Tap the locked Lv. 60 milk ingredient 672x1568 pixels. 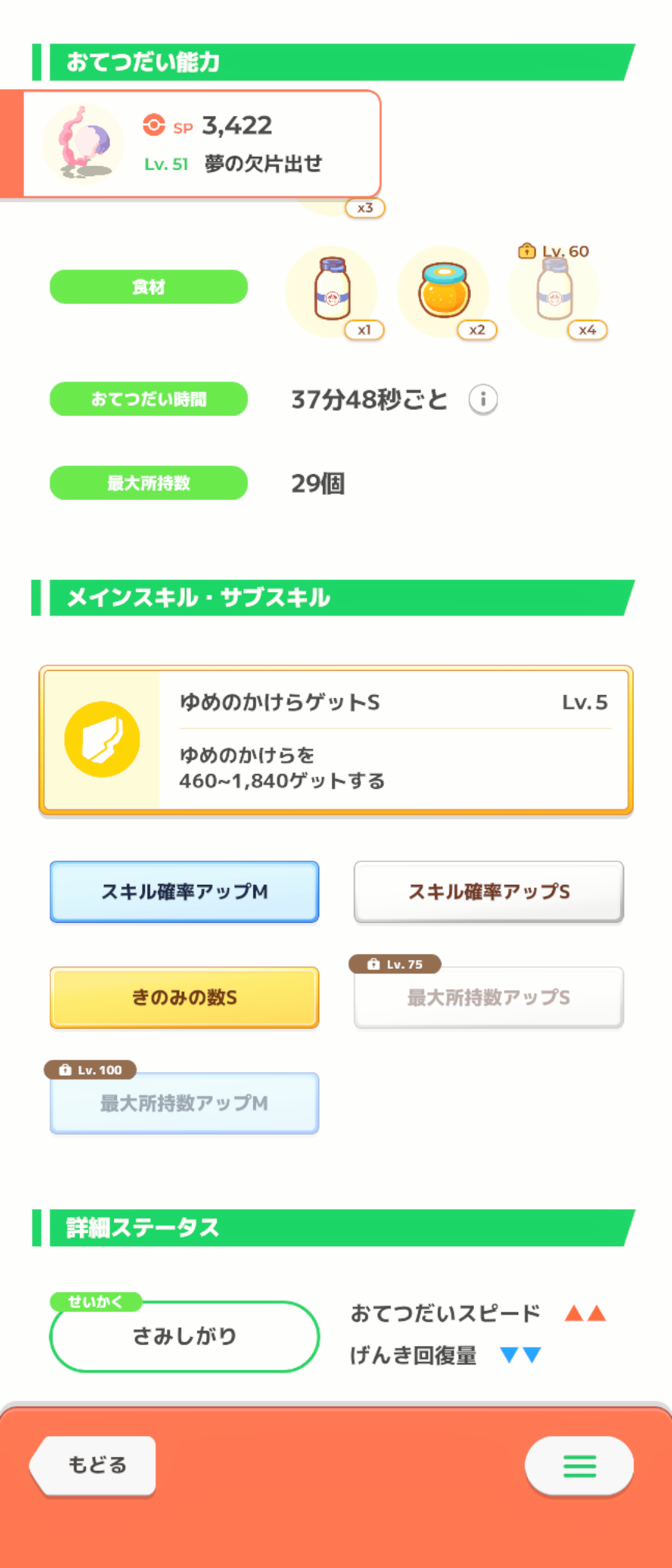coord(554,291)
